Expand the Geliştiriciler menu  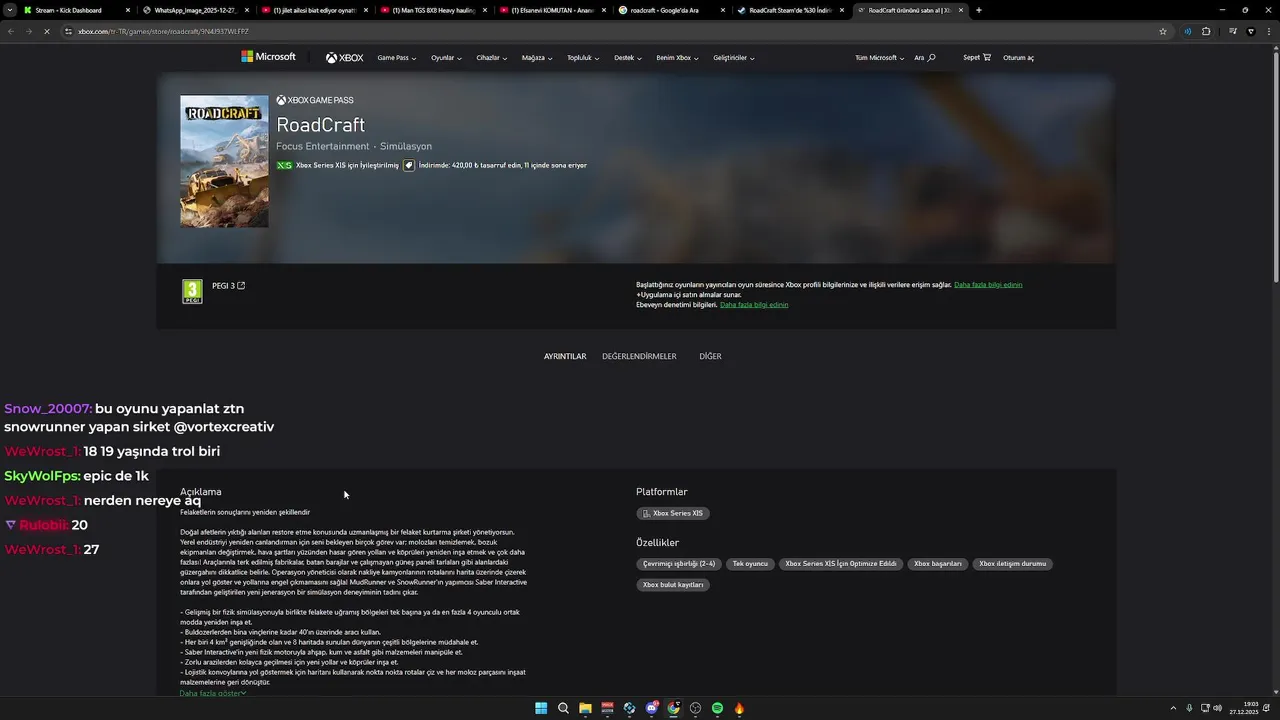[x=734, y=58]
